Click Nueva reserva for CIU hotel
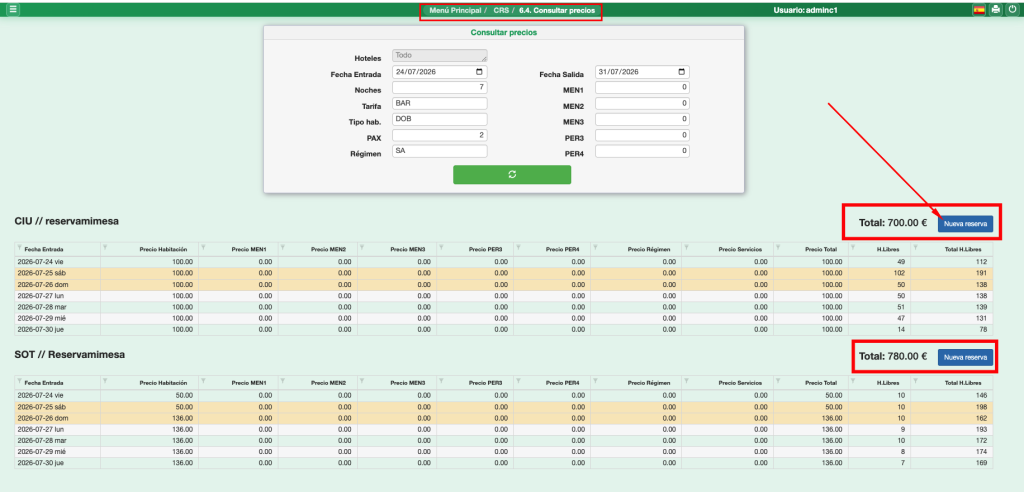 pyautogui.click(x=965, y=223)
